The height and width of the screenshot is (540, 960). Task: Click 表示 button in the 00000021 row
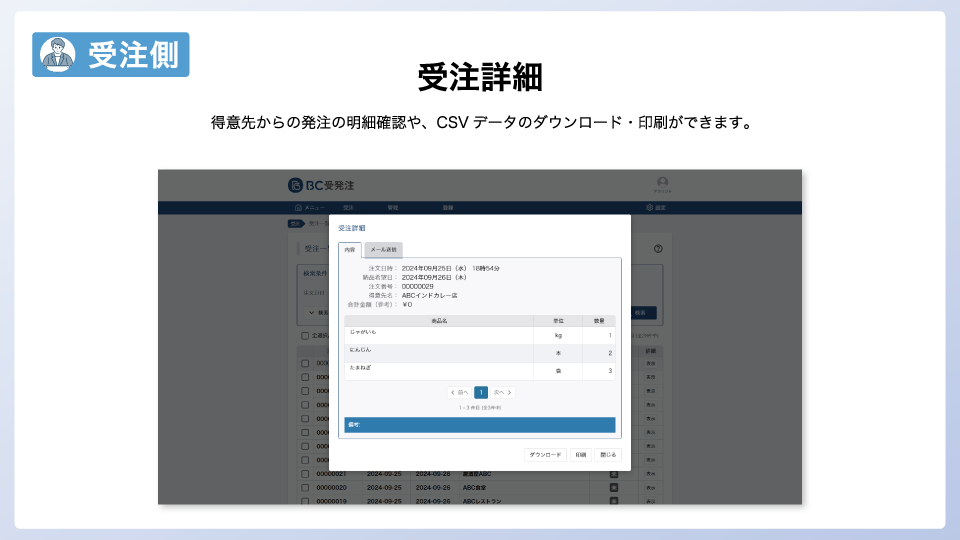pyautogui.click(x=650, y=474)
